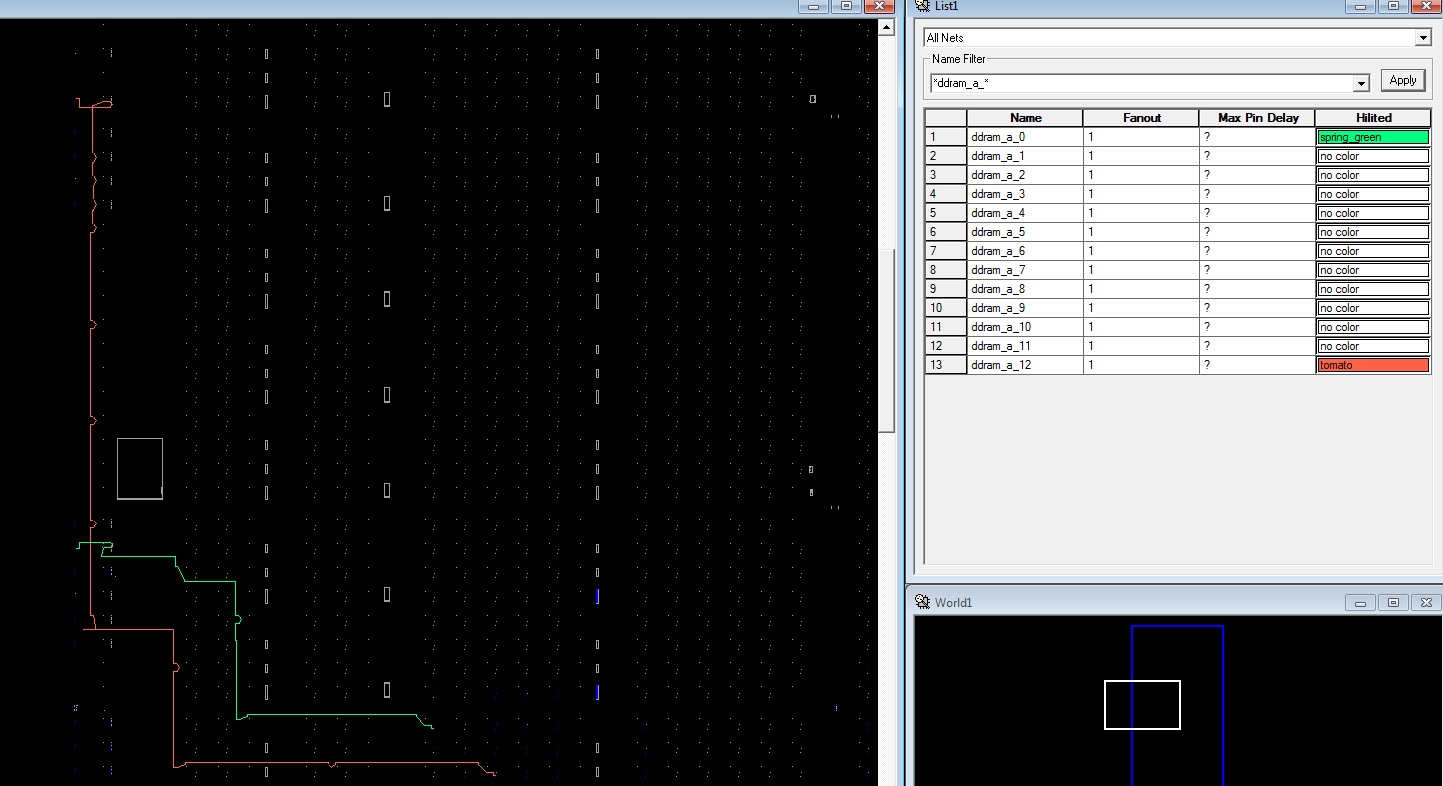This screenshot has height=786, width=1443.
Task: Maximize the World1 window
Action: pyautogui.click(x=1393, y=602)
